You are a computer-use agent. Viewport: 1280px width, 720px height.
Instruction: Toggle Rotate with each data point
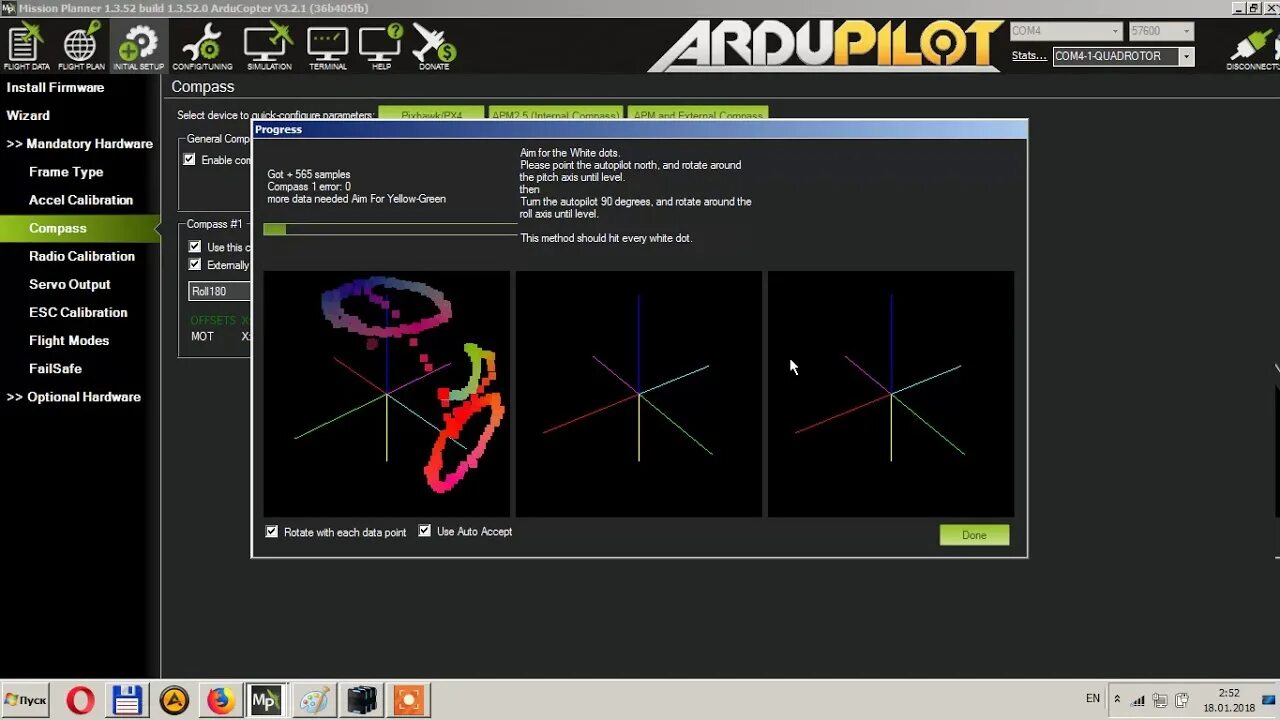(x=272, y=532)
